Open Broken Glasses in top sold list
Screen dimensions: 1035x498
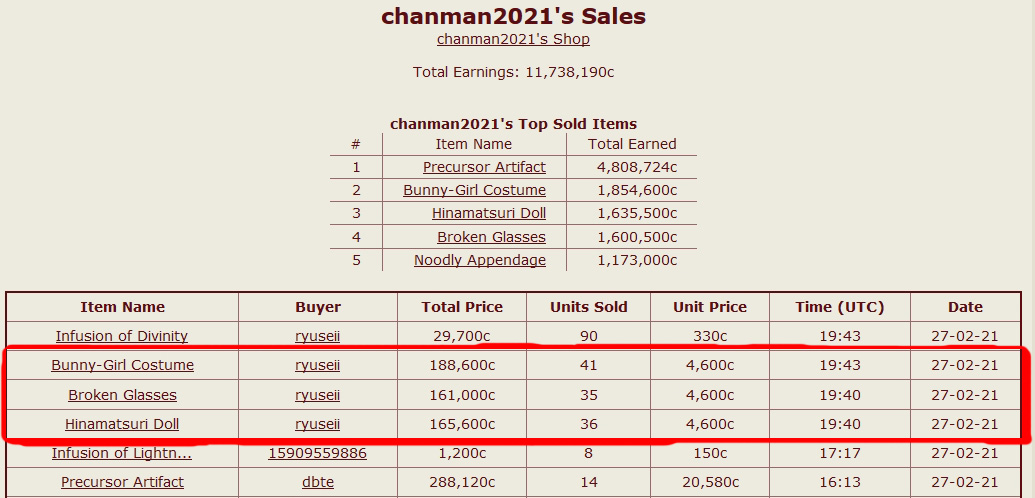491,236
